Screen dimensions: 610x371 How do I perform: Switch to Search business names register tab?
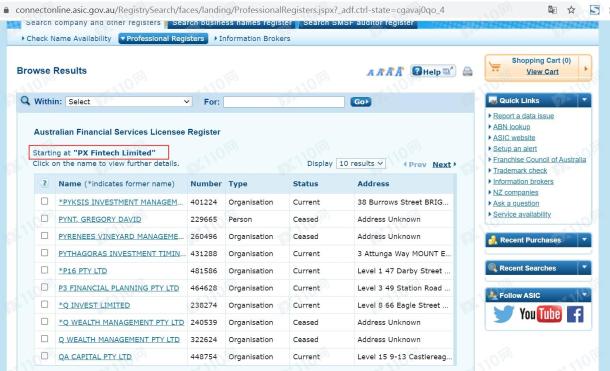click(232, 24)
